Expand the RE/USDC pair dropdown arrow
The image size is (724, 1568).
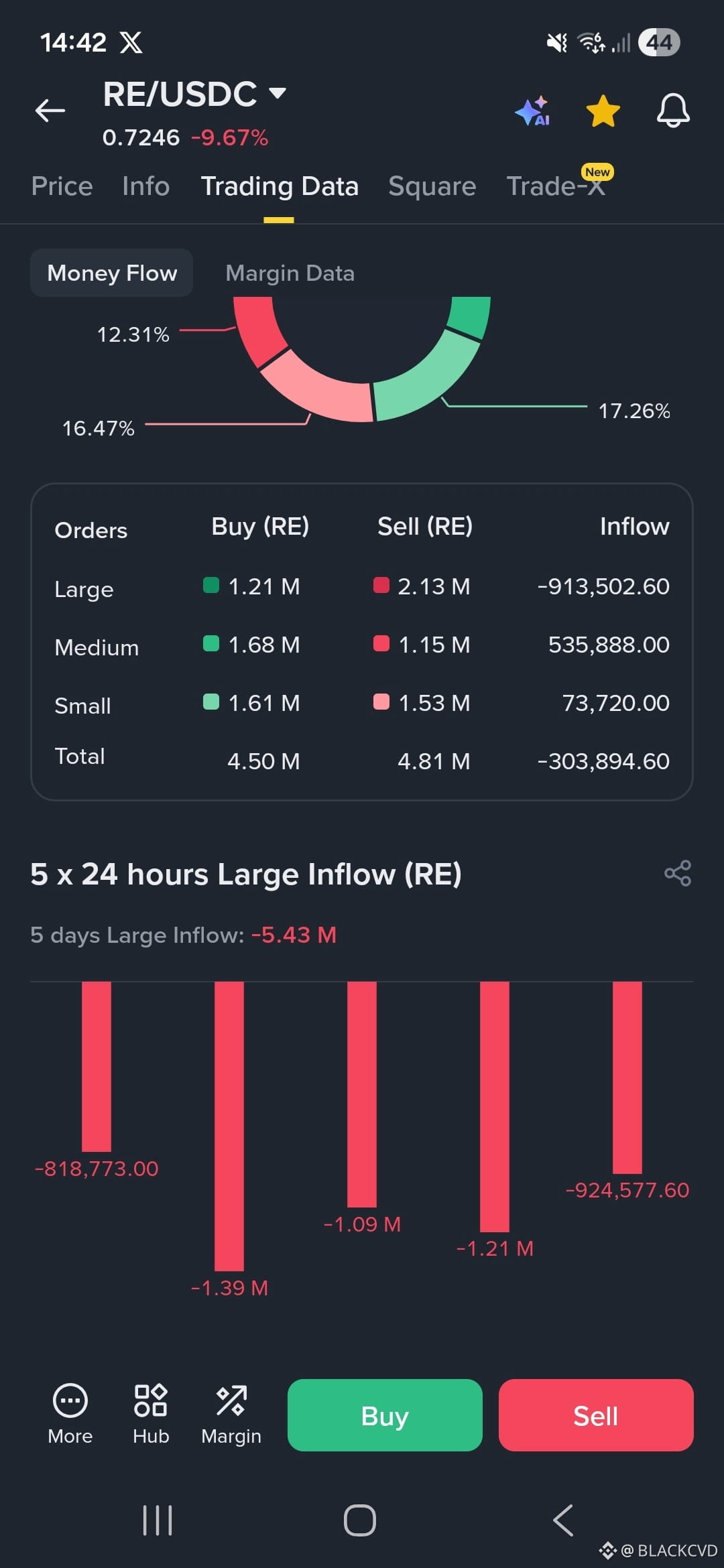(x=277, y=93)
